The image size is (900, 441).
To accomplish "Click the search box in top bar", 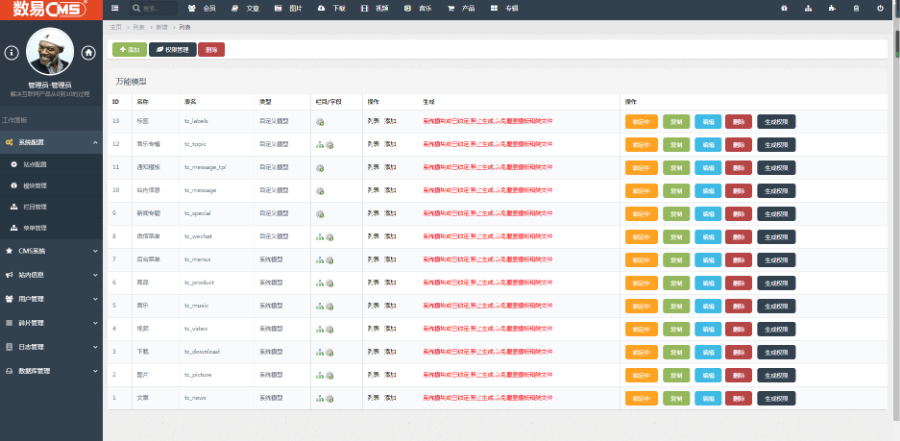I will (153, 9).
